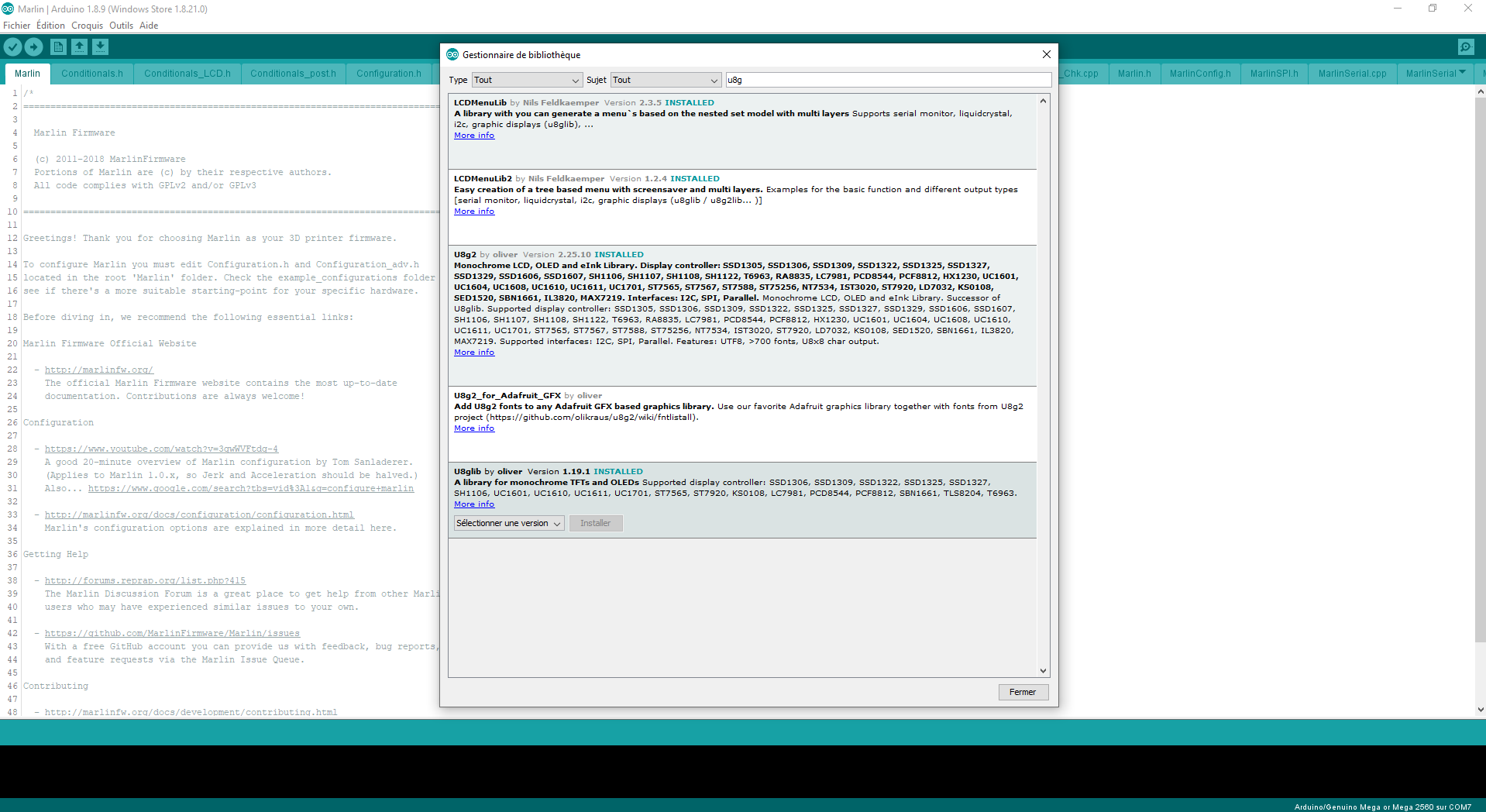
Task: Click the contributing.html link in the editor
Action: click(x=191, y=712)
